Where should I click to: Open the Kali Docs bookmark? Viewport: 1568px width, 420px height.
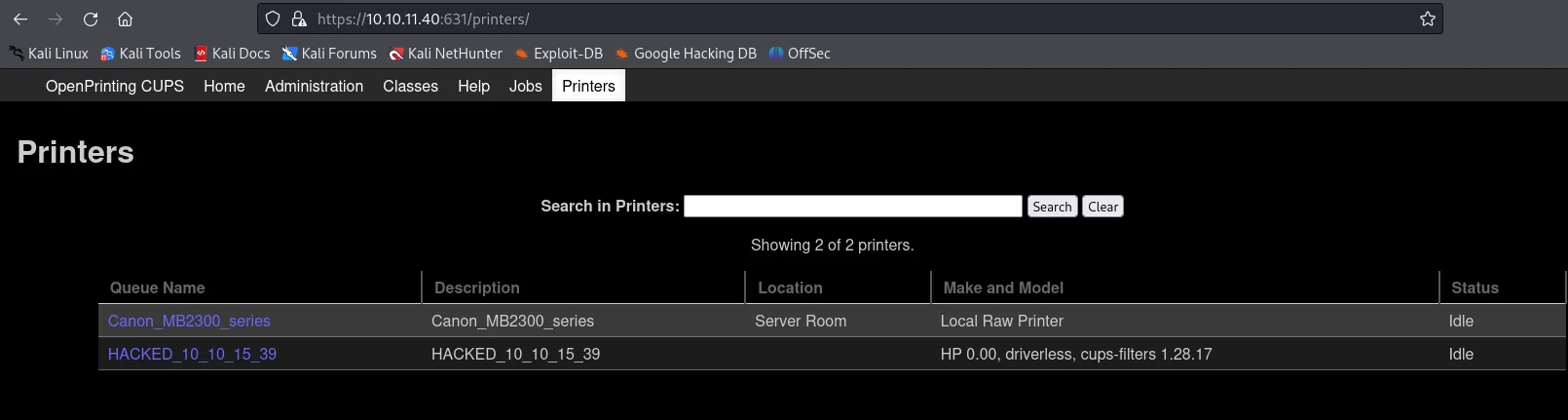click(232, 54)
